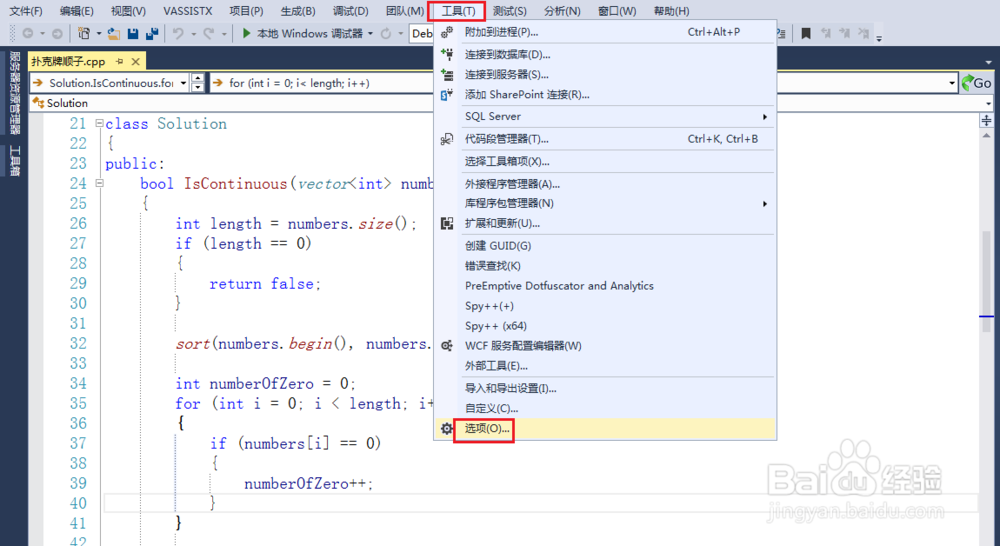Open the for-loop member navigation dropdown arrow
This screenshot has height=546, width=1000.
pos(952,83)
